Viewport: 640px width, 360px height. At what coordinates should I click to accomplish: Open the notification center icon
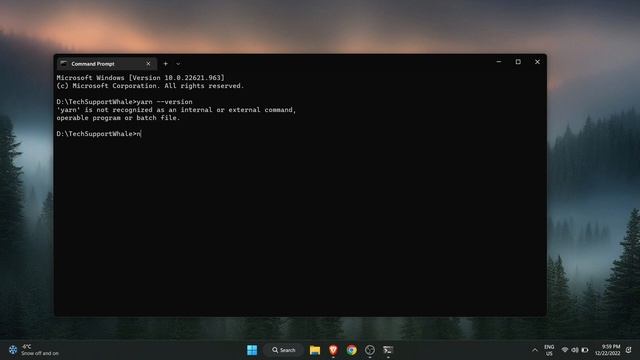[x=629, y=350]
